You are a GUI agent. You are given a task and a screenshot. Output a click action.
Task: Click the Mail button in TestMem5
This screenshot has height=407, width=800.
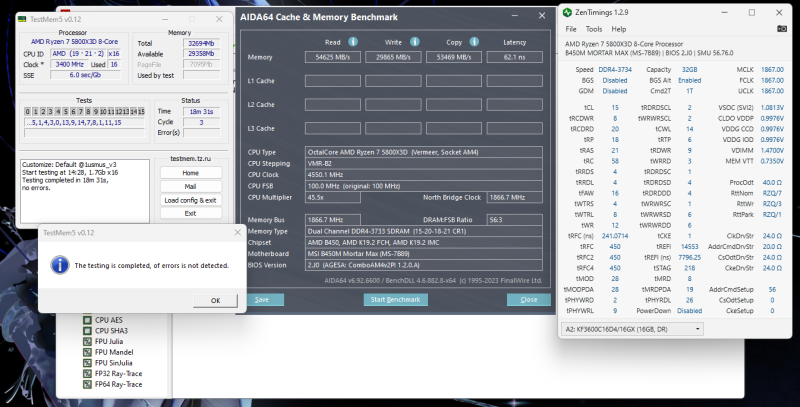click(x=190, y=186)
